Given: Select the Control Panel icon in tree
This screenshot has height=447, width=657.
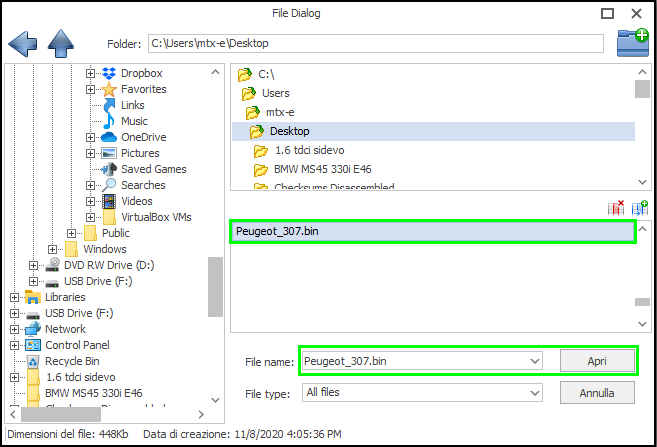Looking at the screenshot, I should [x=32, y=345].
